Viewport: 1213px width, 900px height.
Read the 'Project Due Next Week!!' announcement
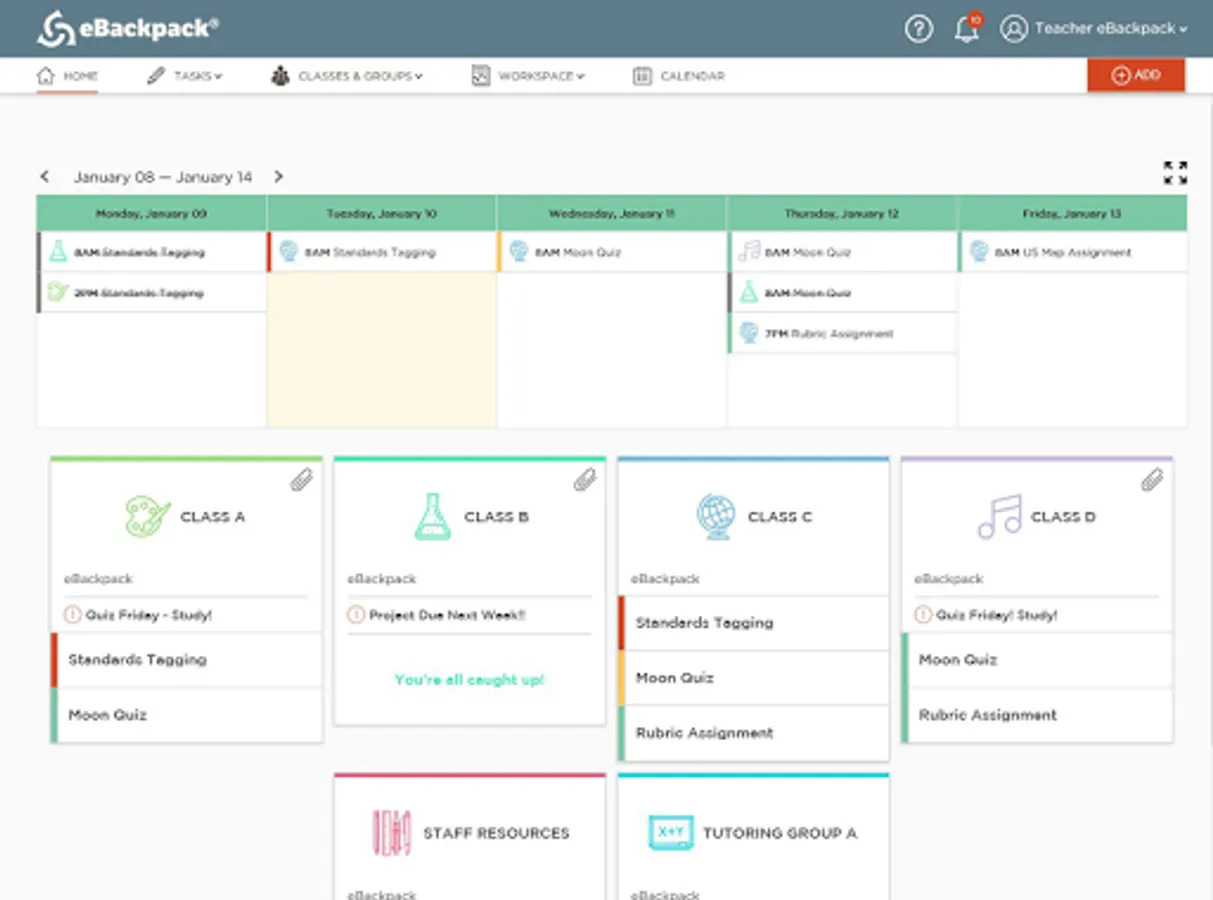tap(447, 615)
